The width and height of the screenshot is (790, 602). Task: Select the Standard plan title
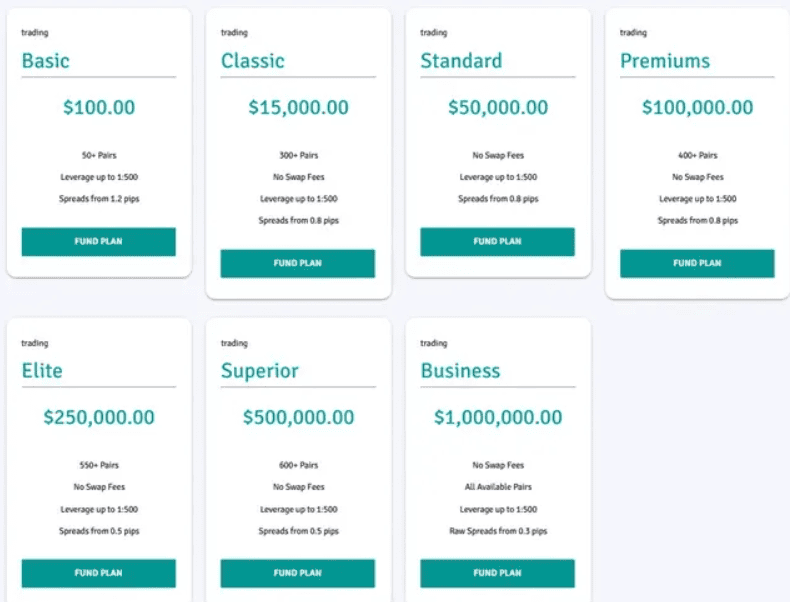pos(461,61)
